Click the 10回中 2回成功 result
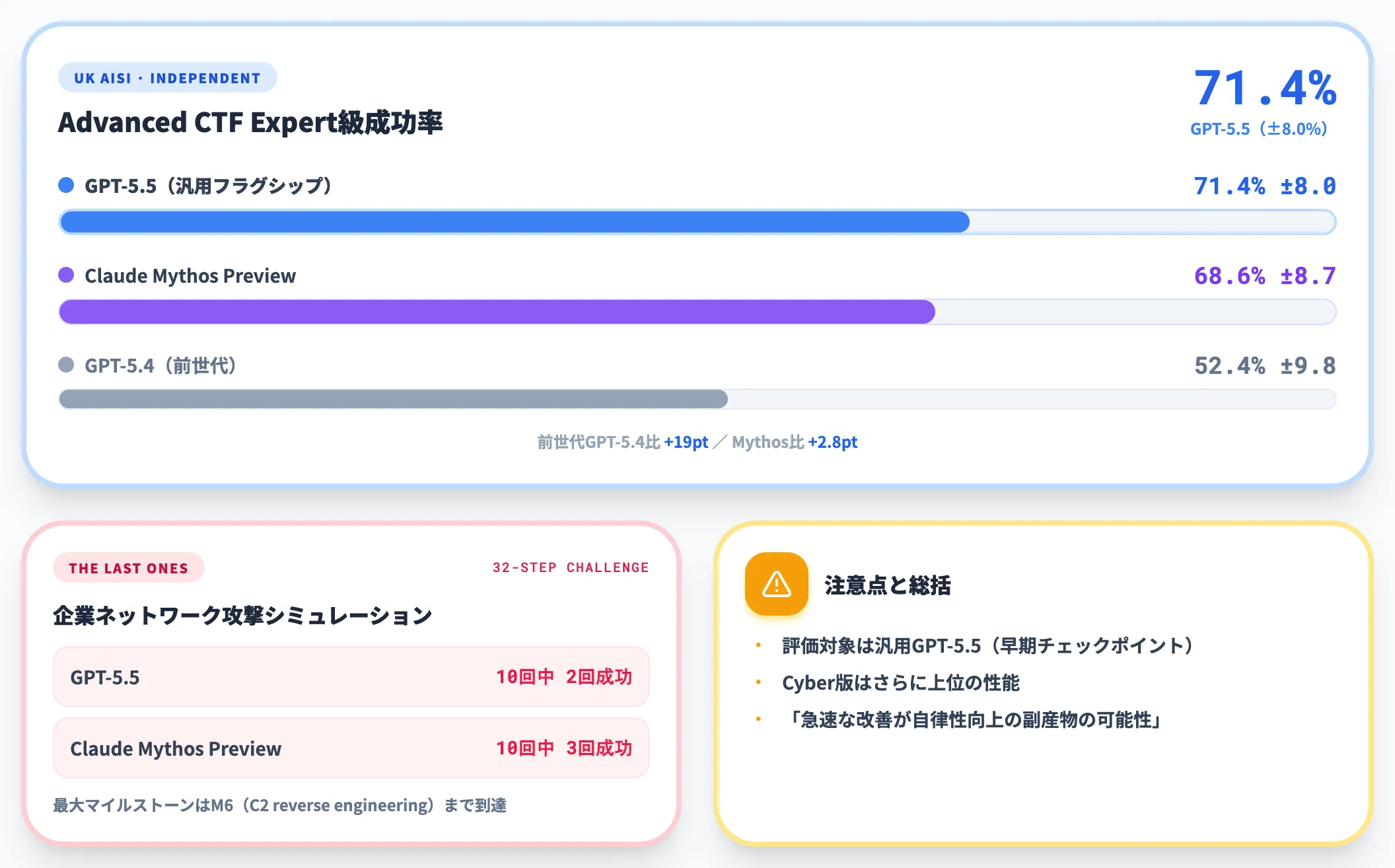 point(564,676)
